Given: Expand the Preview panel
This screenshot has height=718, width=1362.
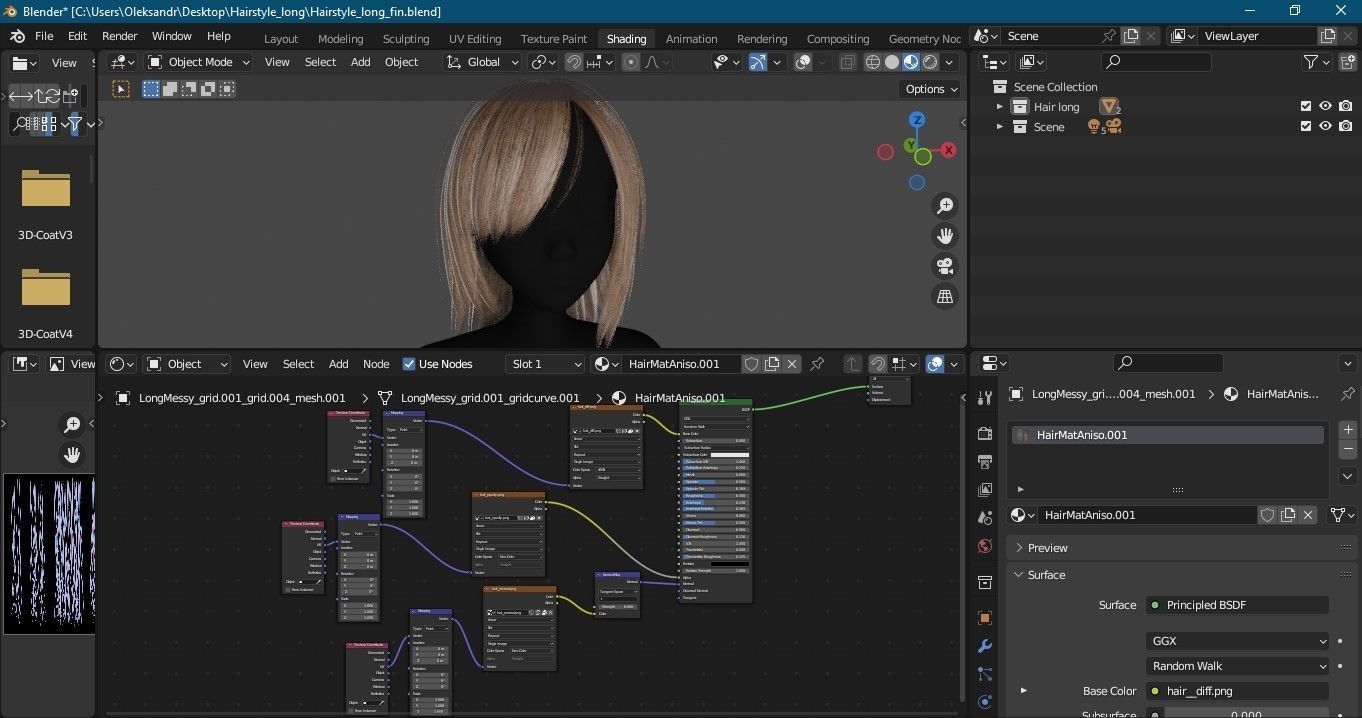Looking at the screenshot, I should pos(1019,548).
